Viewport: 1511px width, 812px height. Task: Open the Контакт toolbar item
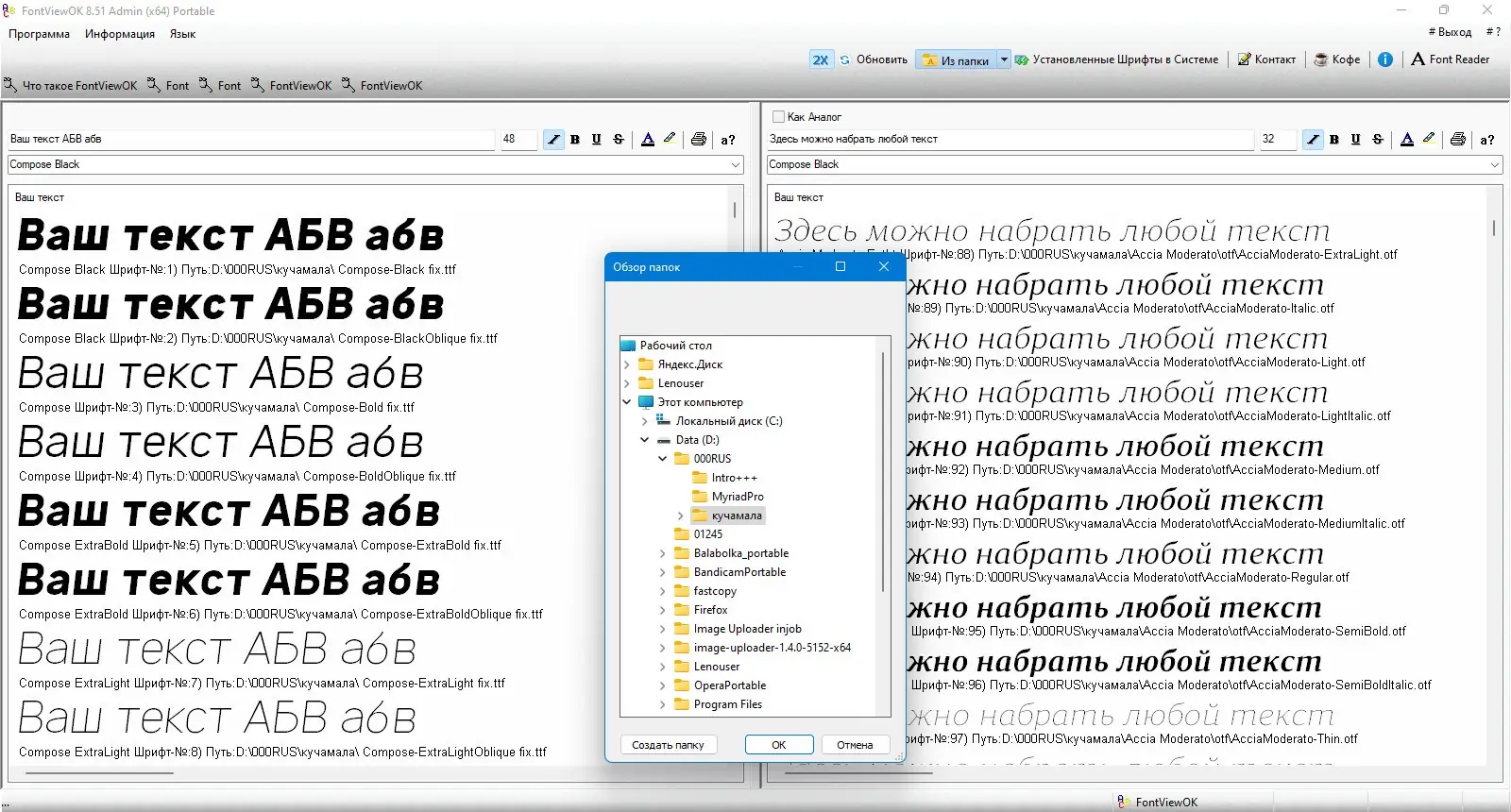pyautogui.click(x=1266, y=59)
